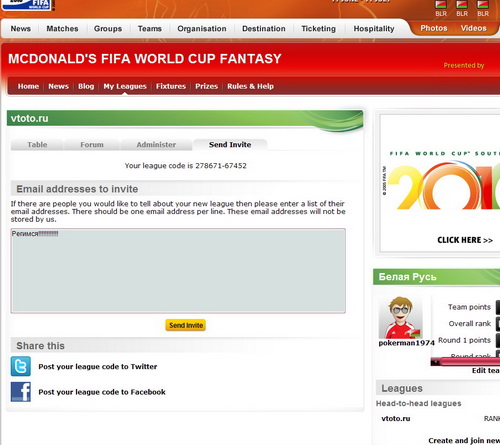The width and height of the screenshot is (500, 445).
Task: Click the pokerman1974 avatar image
Action: coord(401,317)
